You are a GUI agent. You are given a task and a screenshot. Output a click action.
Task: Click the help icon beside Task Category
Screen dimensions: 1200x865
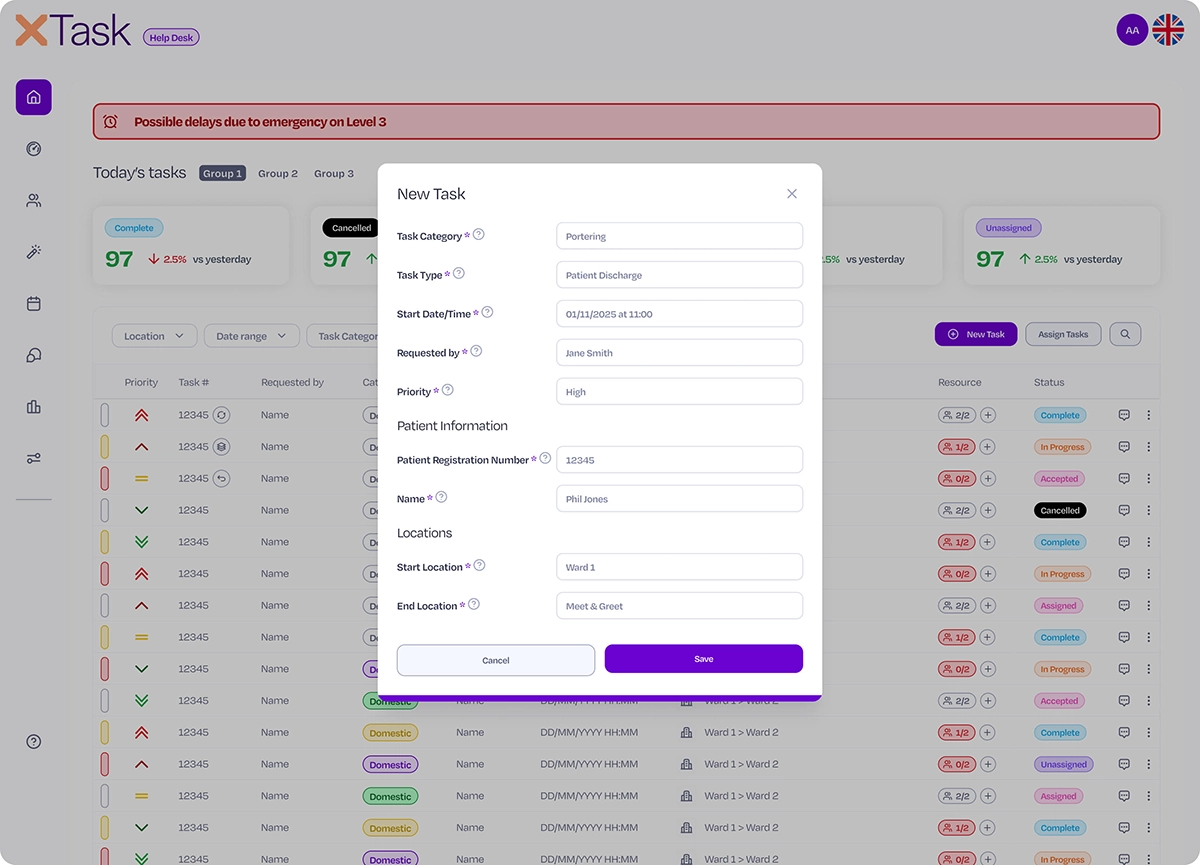[x=479, y=235]
